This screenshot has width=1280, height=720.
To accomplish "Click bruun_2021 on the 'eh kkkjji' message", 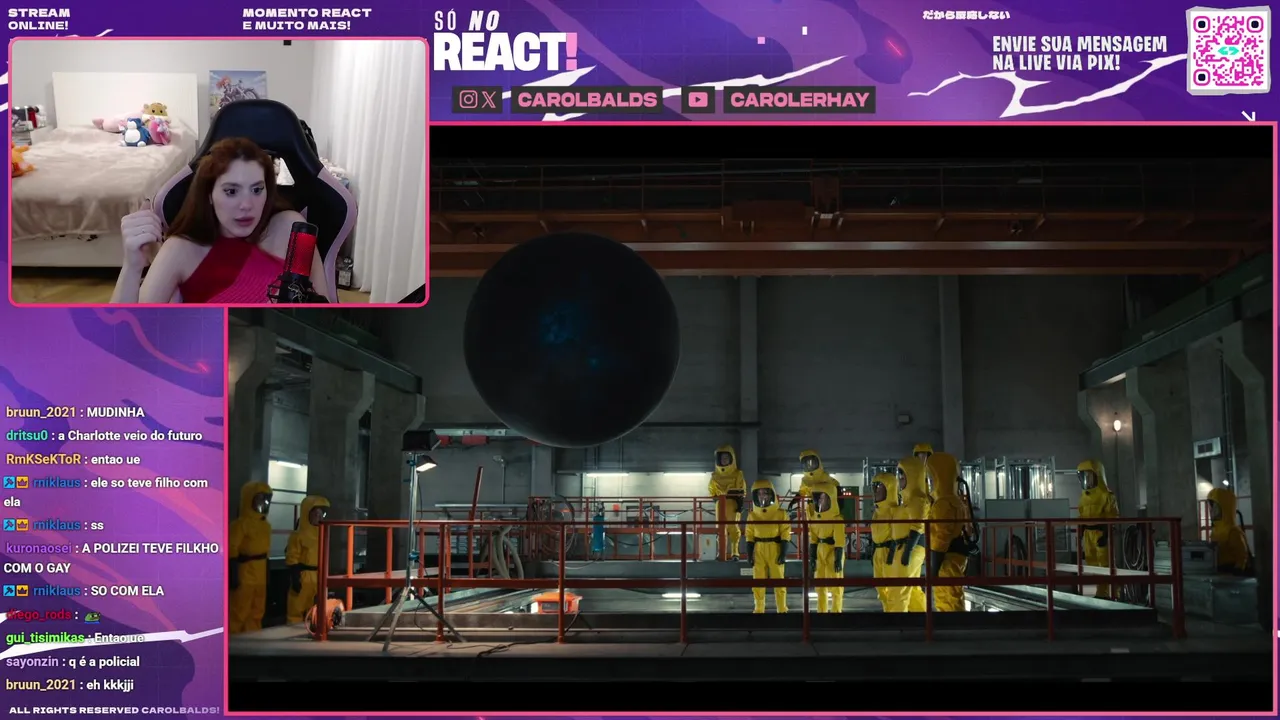I will (41, 685).
